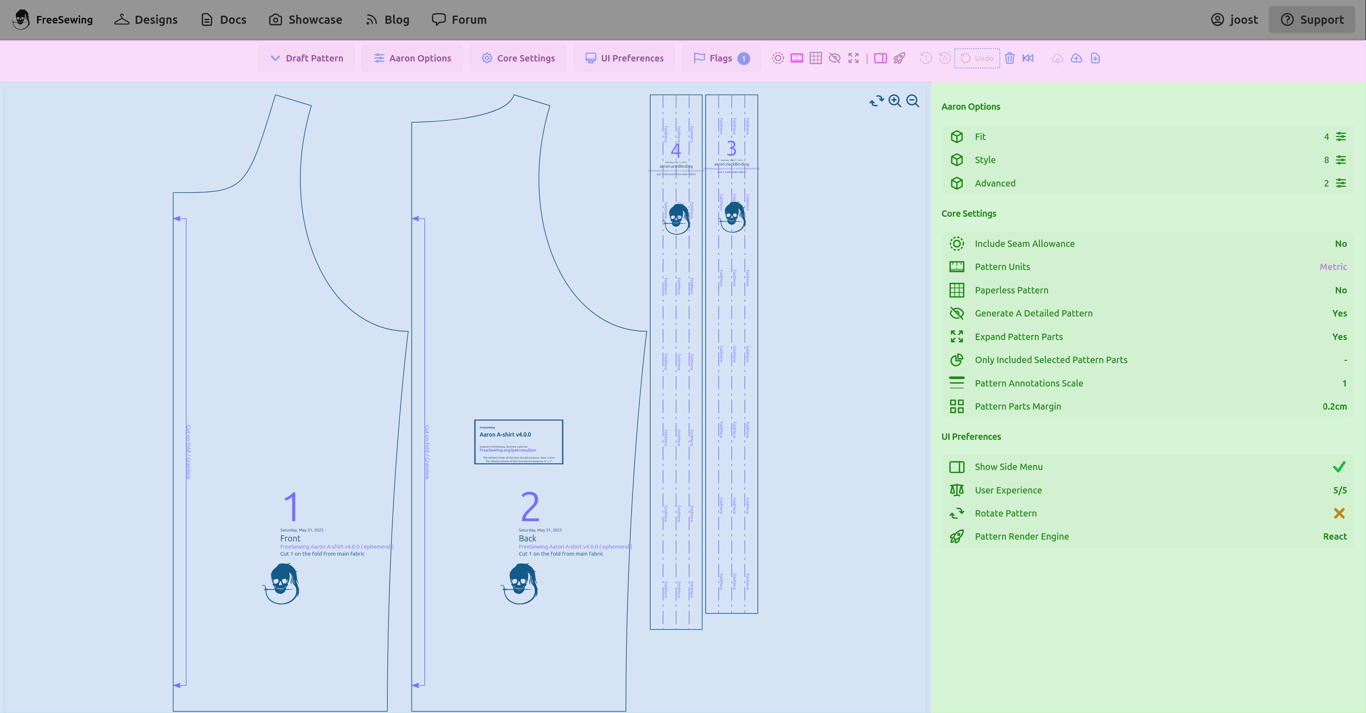Toggle the Expand Pattern Parts setting
Viewport: 1366px width, 713px height.
tap(1148, 337)
